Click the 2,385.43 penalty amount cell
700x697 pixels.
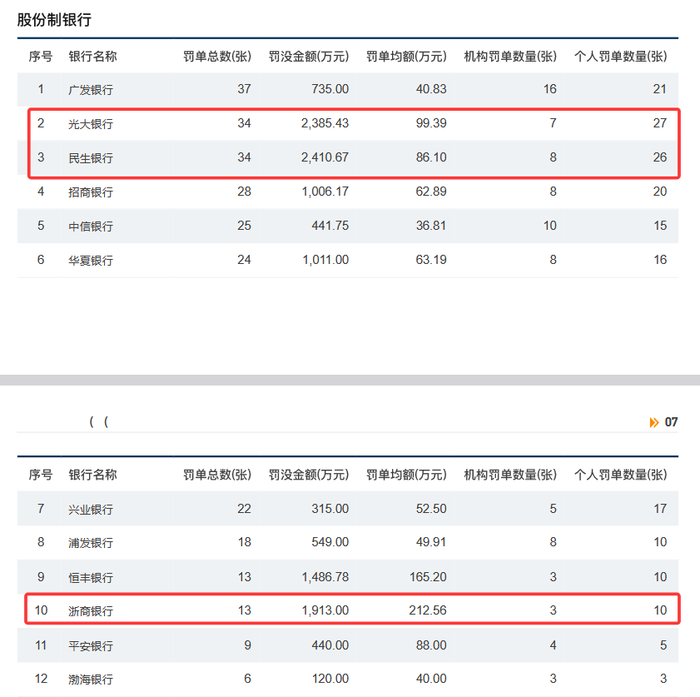click(x=325, y=123)
